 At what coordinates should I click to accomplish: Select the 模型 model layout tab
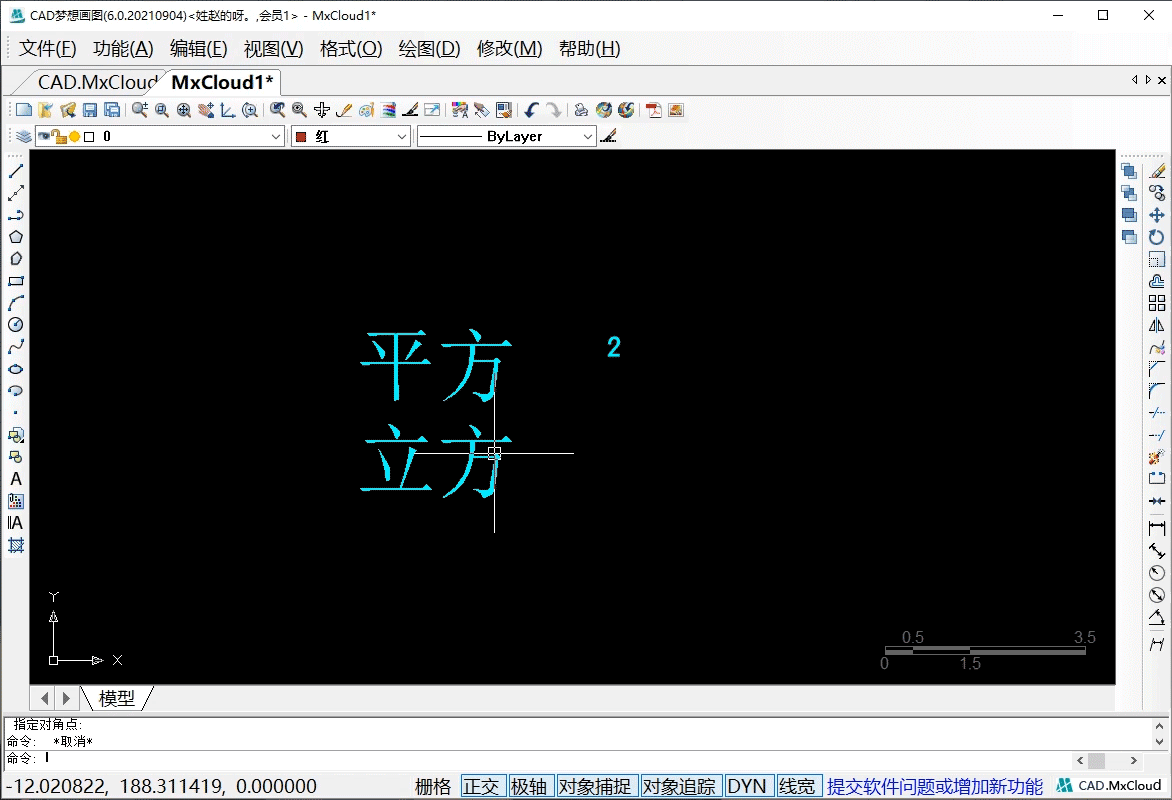(x=117, y=698)
